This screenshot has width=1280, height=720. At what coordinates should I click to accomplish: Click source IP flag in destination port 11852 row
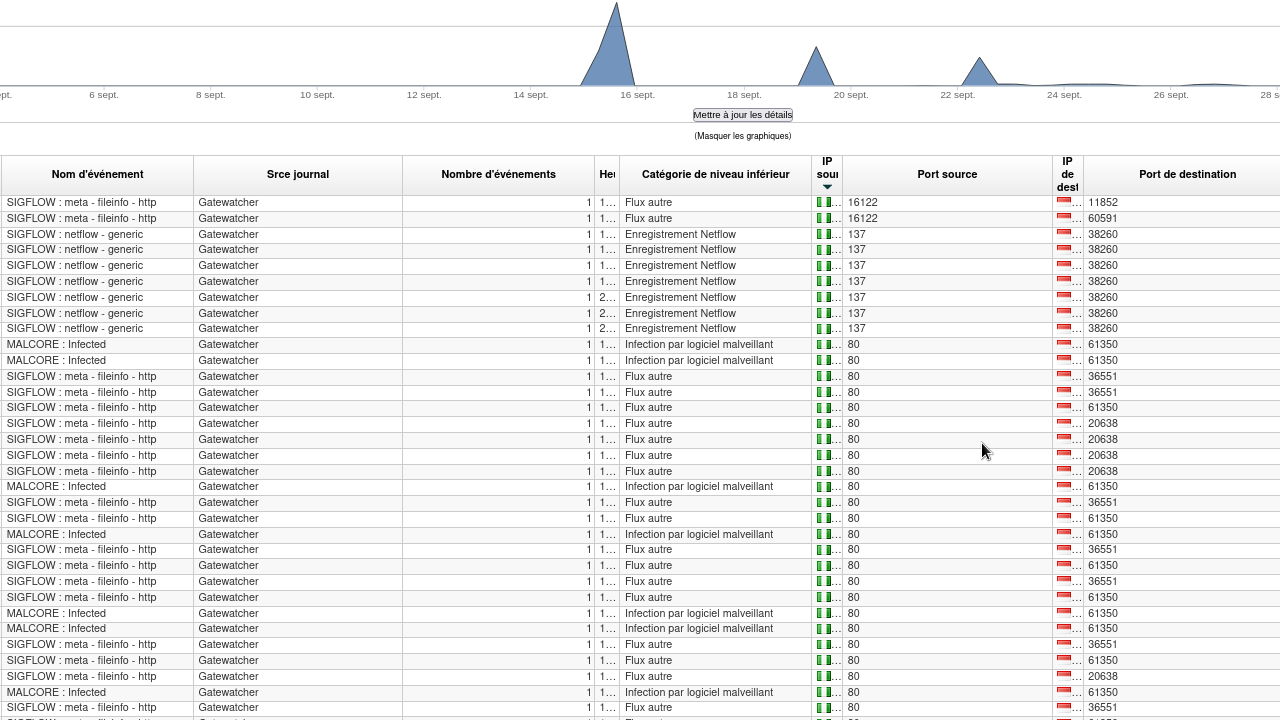click(824, 202)
